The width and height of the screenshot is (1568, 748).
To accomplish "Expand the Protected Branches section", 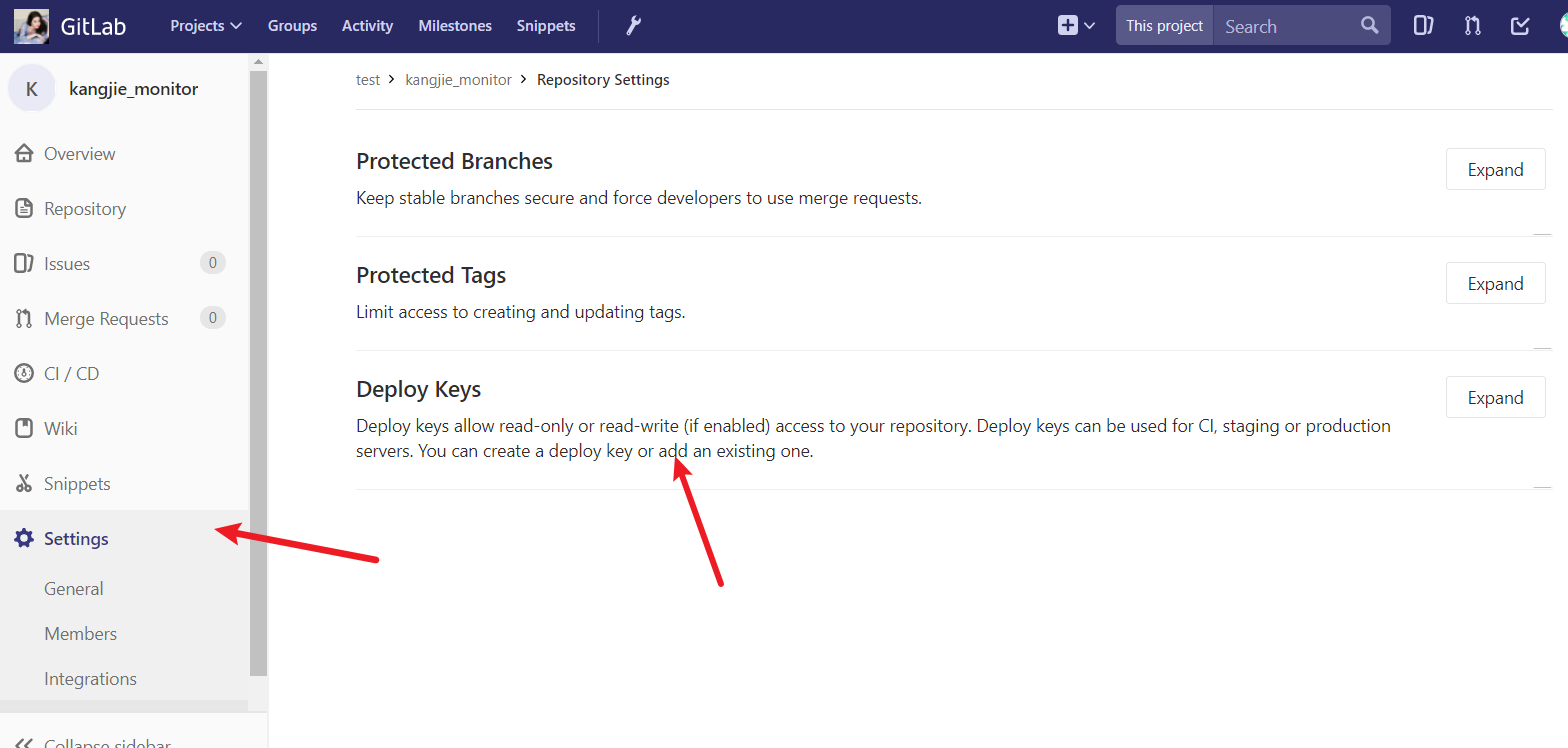I will (x=1495, y=170).
